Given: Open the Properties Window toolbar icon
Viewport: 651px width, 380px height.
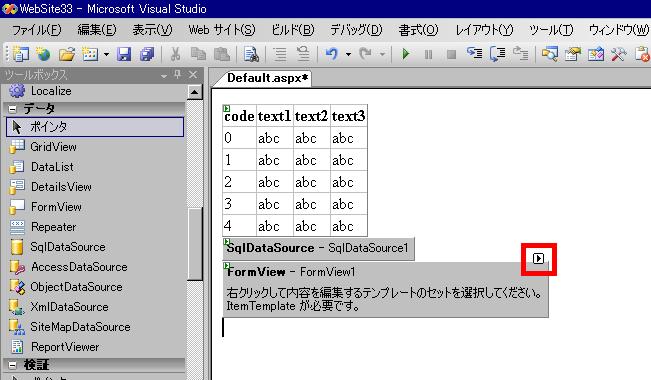Looking at the screenshot, I should coord(573,54).
